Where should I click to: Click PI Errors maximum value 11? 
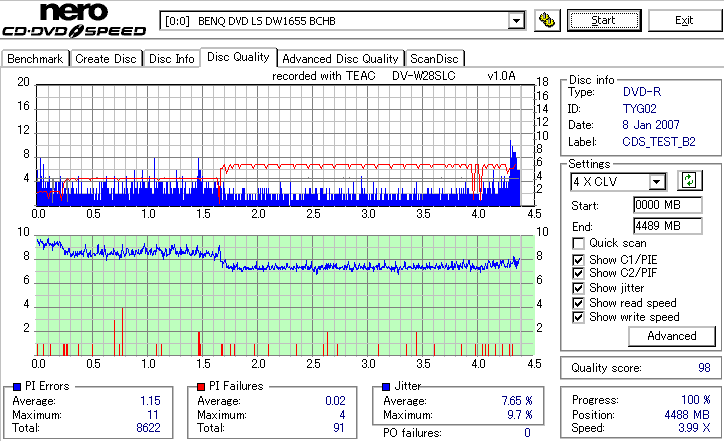[153, 415]
